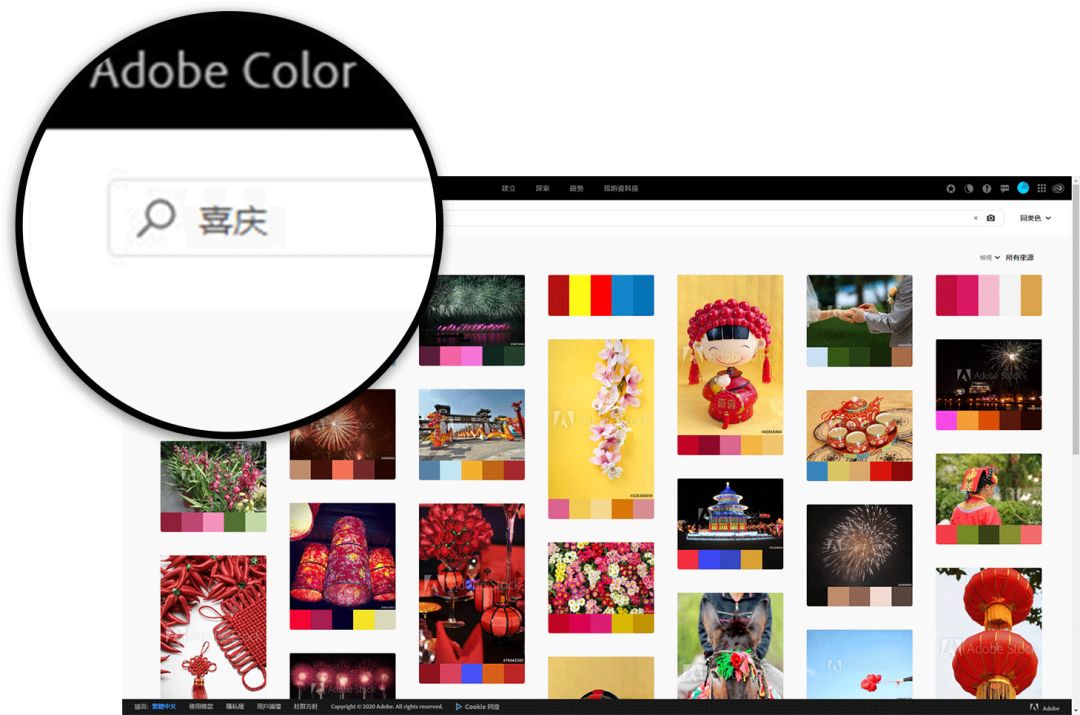This screenshot has height=715, width=1080.
Task: Click the color wheel icon in header
Action: pos(951,188)
